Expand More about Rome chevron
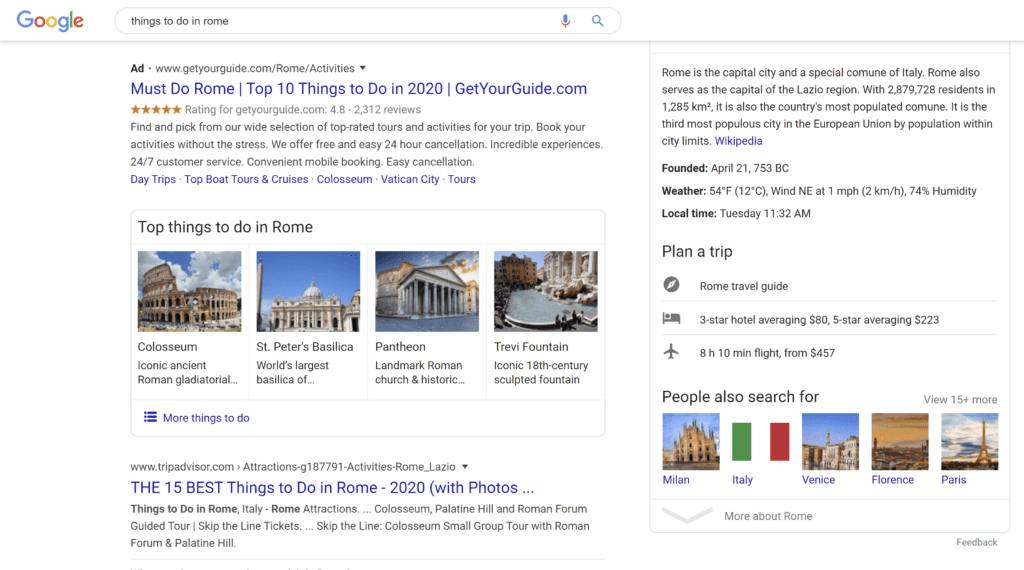This screenshot has width=1024, height=570. point(687,515)
